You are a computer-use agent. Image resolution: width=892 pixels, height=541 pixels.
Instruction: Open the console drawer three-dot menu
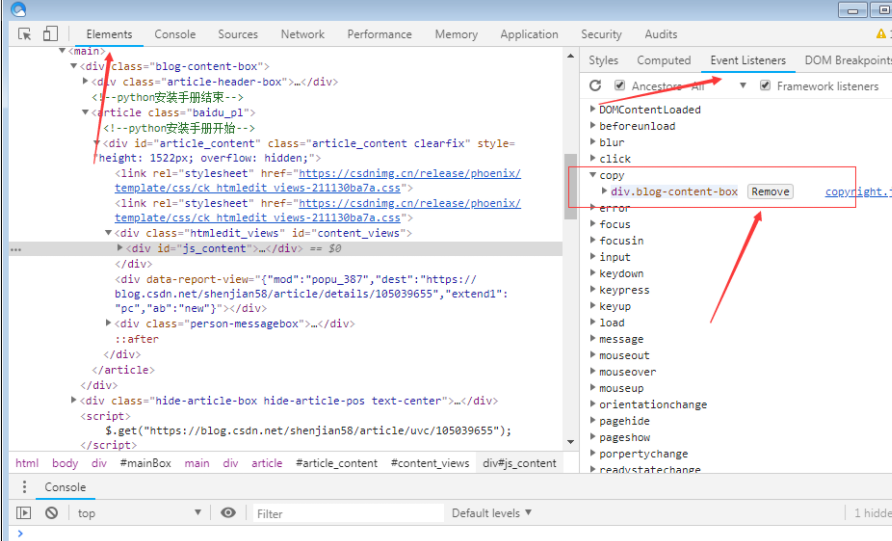(24, 487)
